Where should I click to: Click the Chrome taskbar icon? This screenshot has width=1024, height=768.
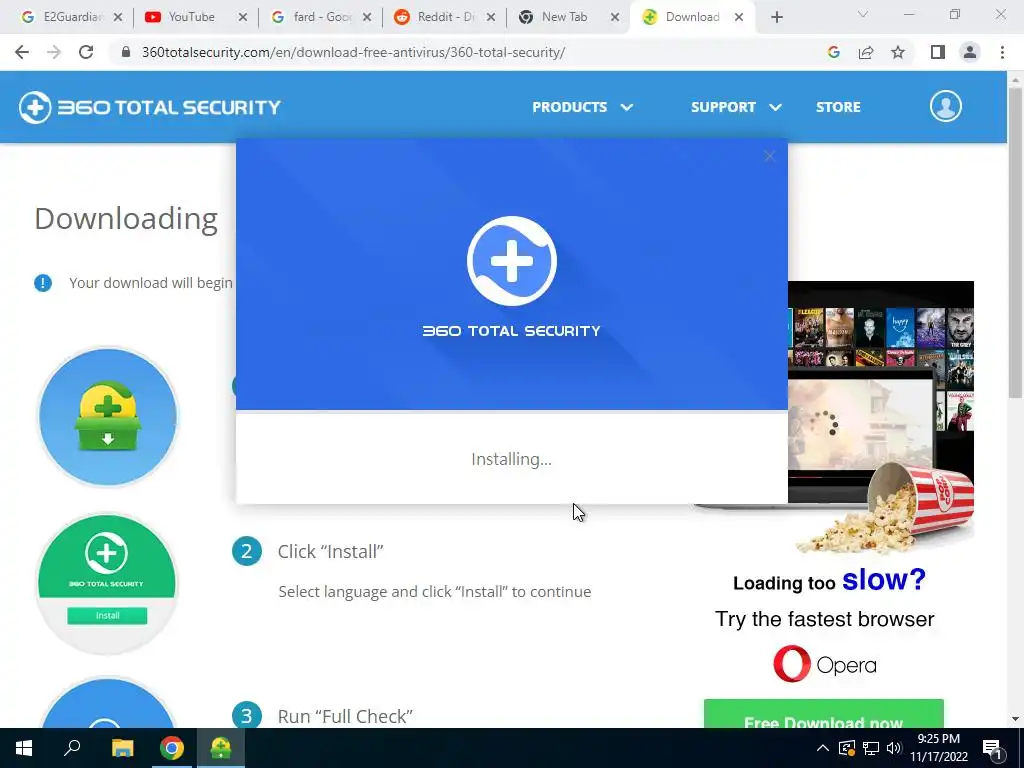click(x=172, y=748)
